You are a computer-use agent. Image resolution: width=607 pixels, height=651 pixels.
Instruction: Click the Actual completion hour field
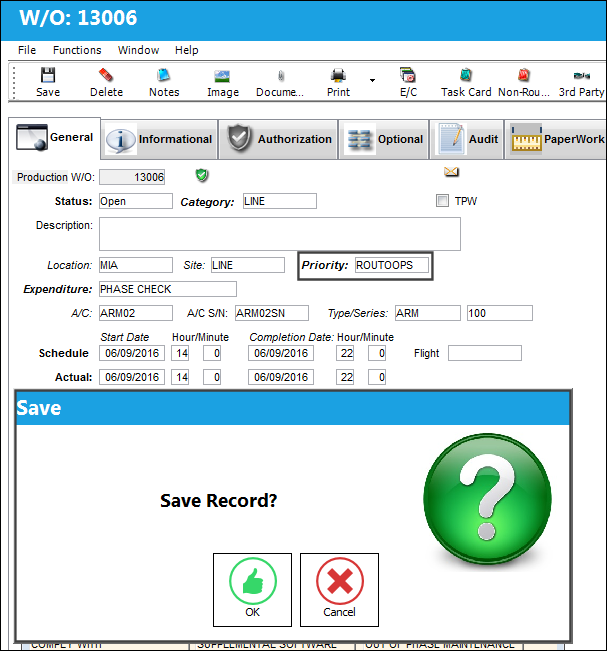pos(345,377)
